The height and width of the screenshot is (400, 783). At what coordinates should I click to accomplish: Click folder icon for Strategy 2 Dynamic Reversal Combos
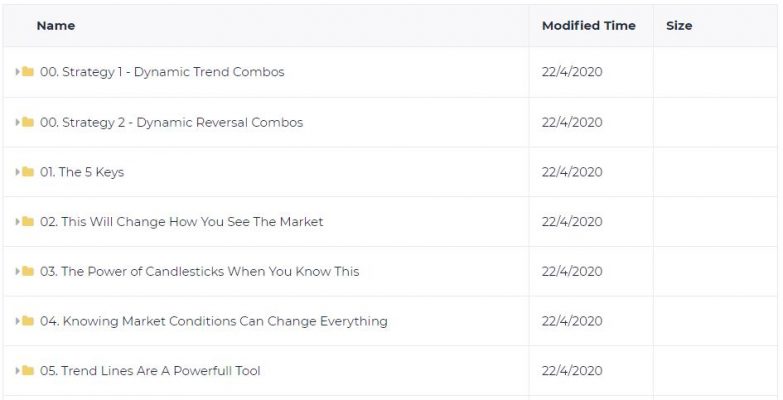pos(28,122)
